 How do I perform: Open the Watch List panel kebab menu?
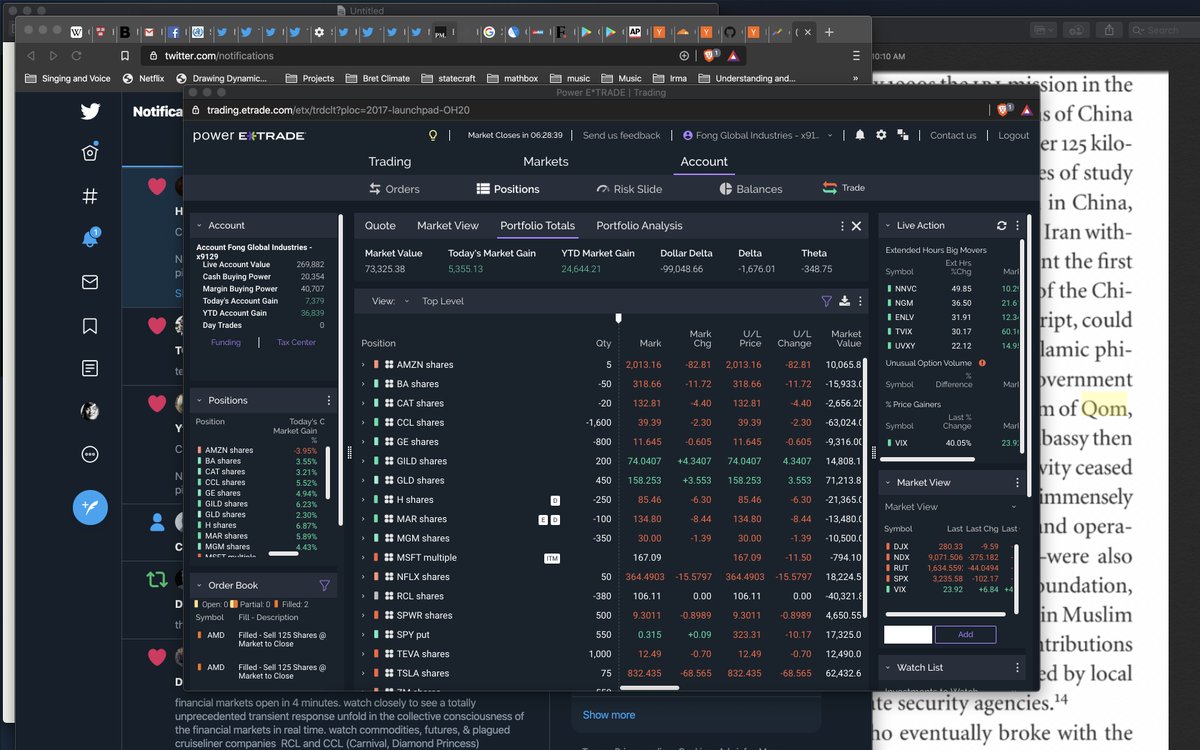tap(1018, 667)
